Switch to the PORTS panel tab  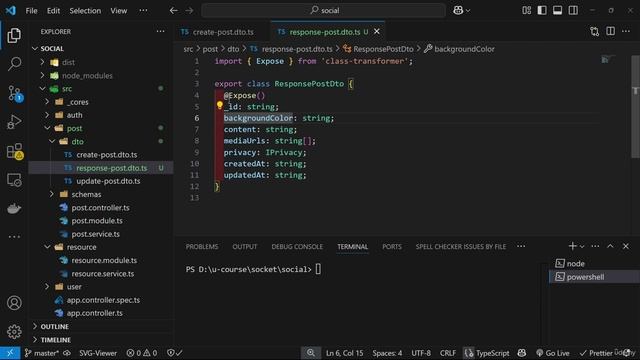pos(392,247)
